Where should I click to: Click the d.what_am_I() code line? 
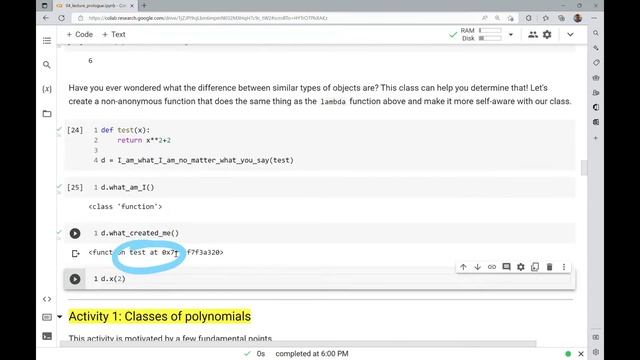click(127, 187)
